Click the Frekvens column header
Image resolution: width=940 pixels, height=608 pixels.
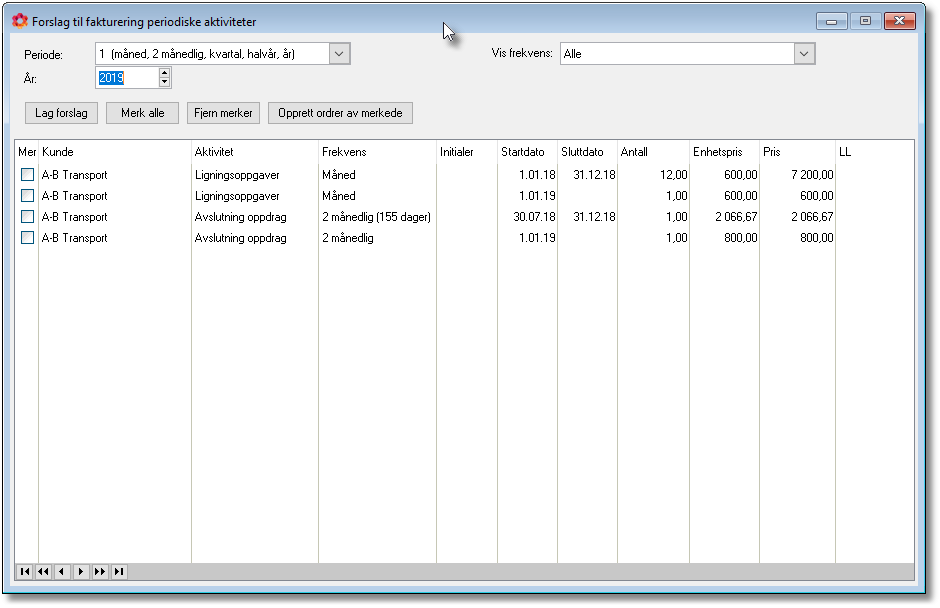click(377, 152)
